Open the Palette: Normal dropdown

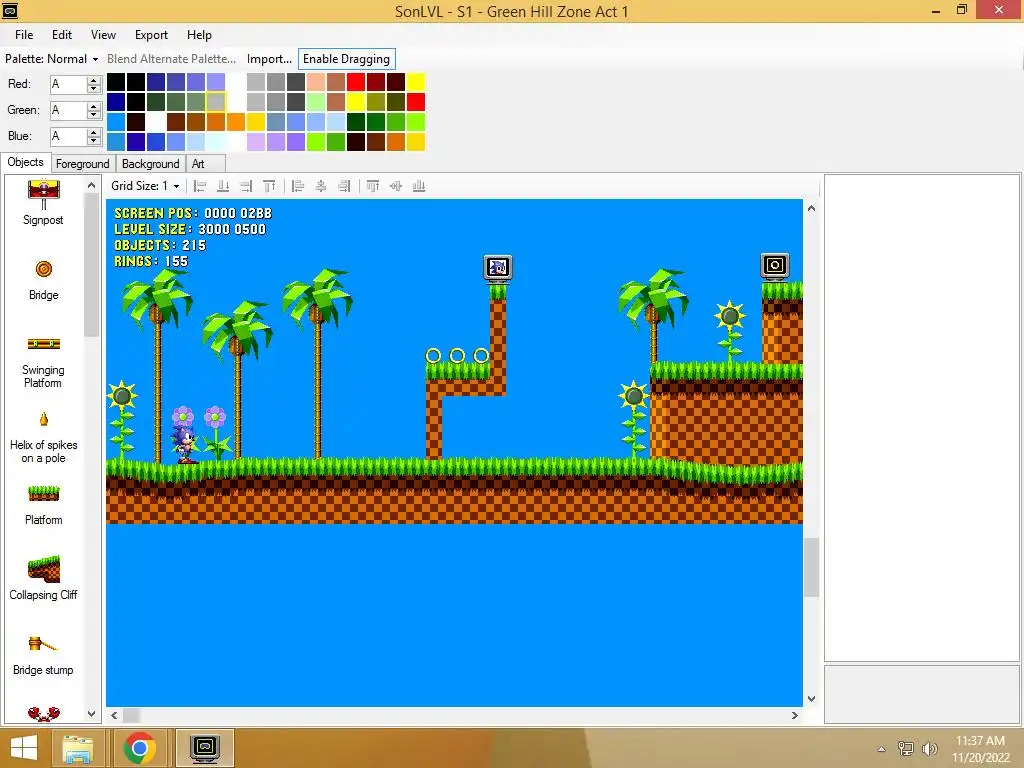[x=52, y=59]
